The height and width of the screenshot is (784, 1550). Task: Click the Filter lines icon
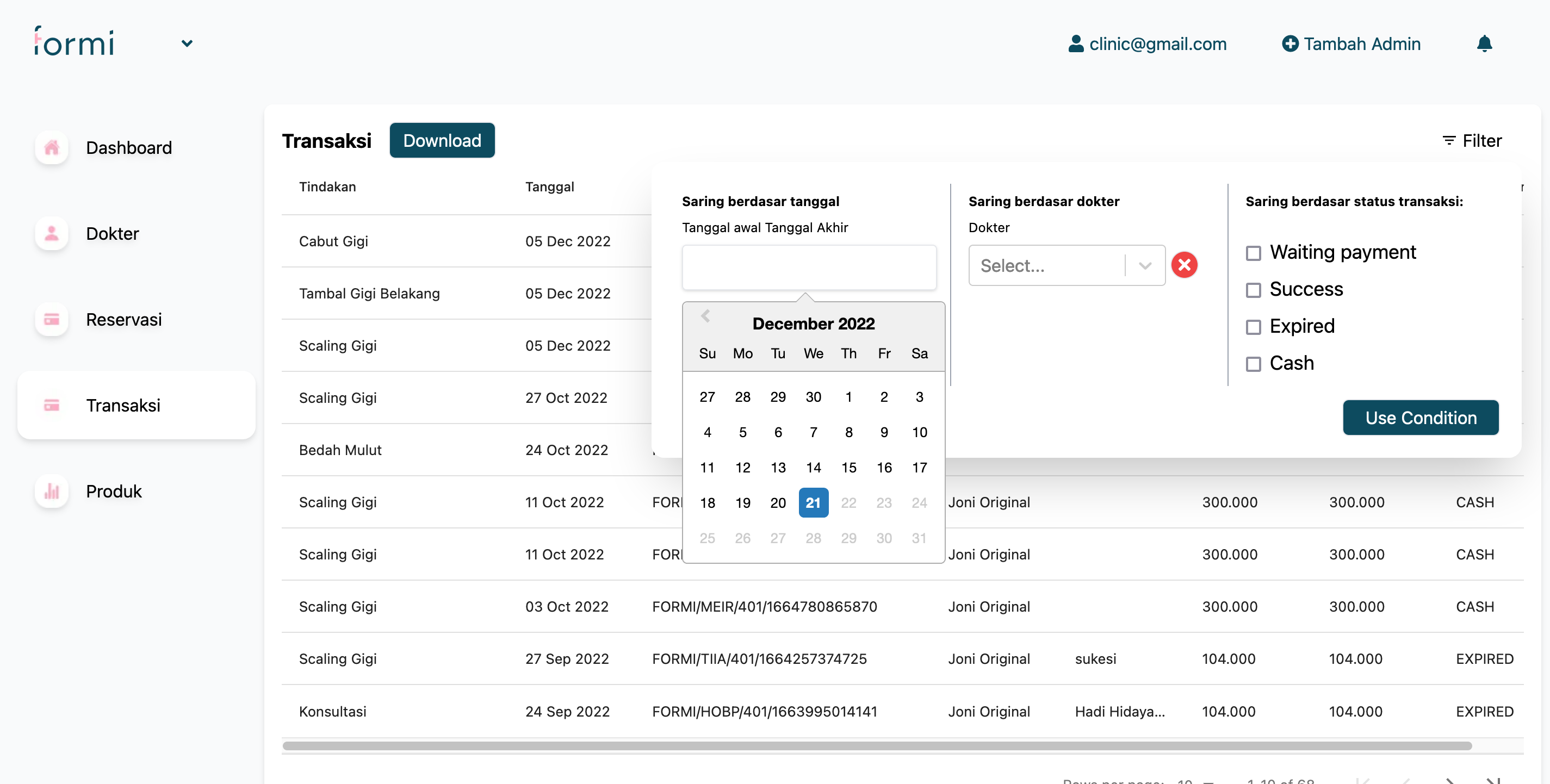(1448, 141)
